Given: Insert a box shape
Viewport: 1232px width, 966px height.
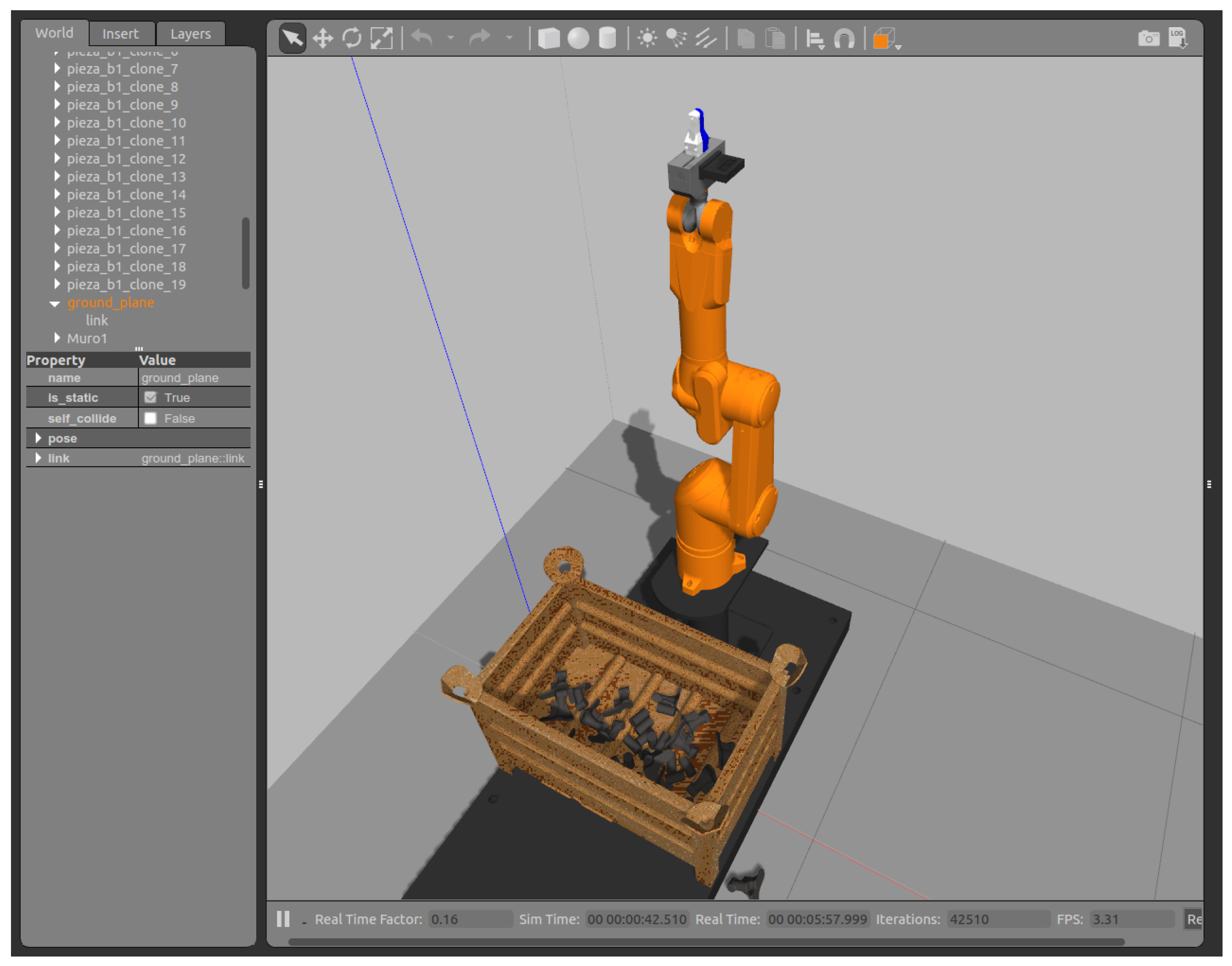Looking at the screenshot, I should [x=548, y=39].
